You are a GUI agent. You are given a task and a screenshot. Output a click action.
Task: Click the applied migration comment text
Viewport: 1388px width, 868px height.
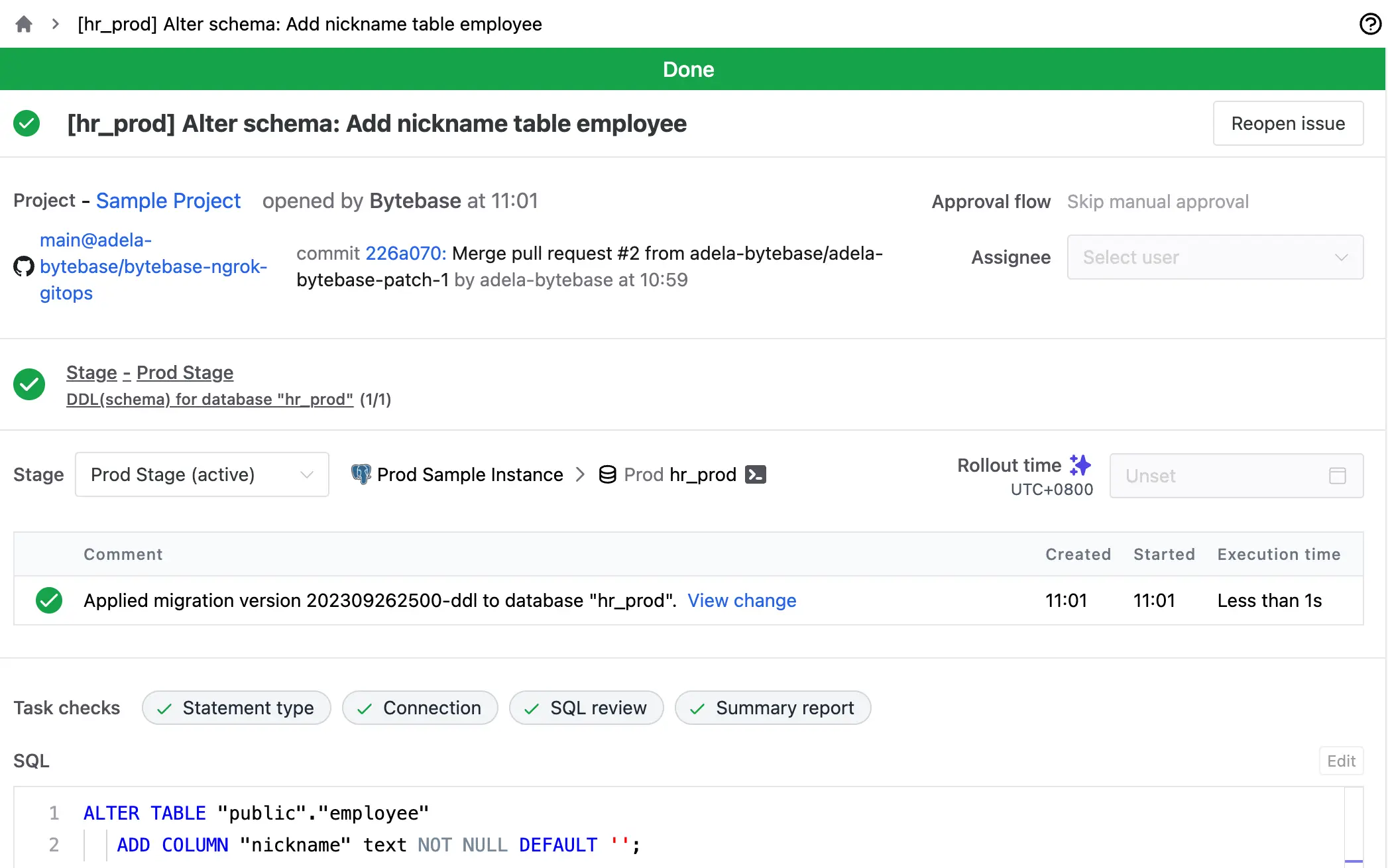click(x=380, y=600)
